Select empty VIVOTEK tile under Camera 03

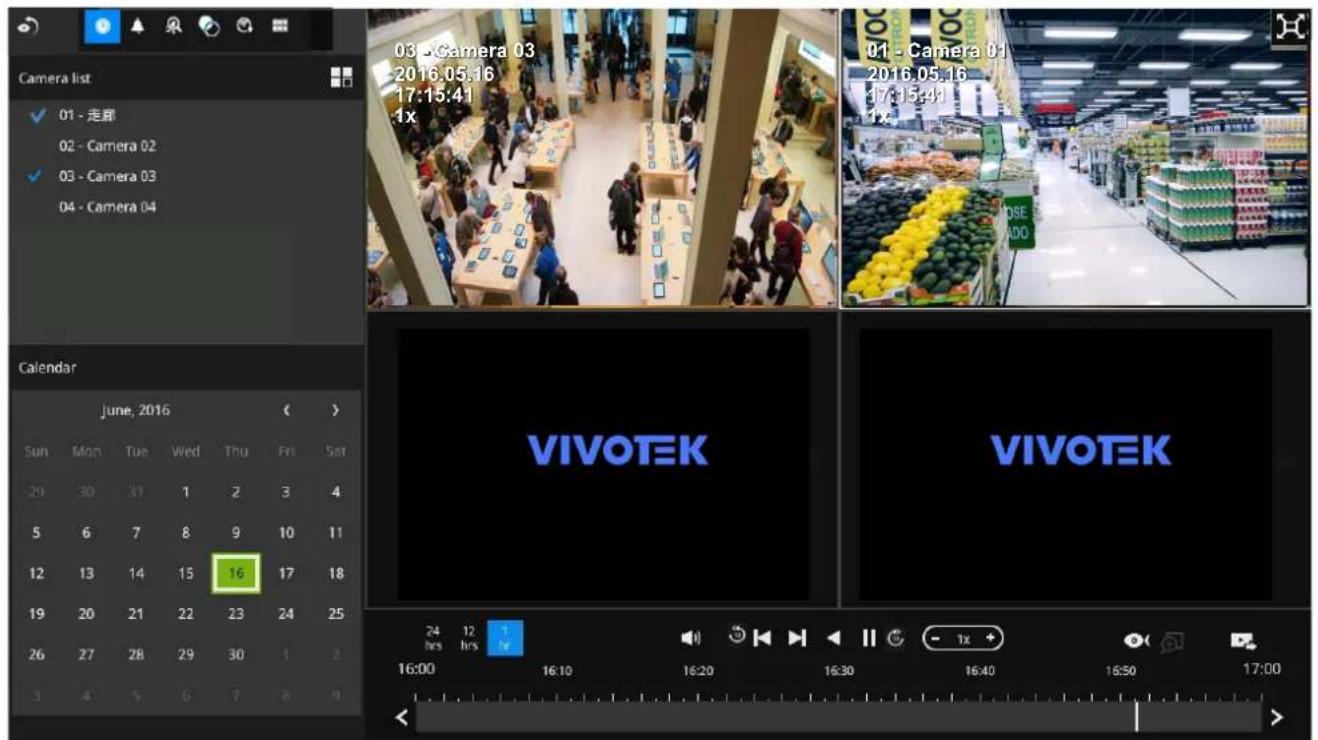point(602,458)
